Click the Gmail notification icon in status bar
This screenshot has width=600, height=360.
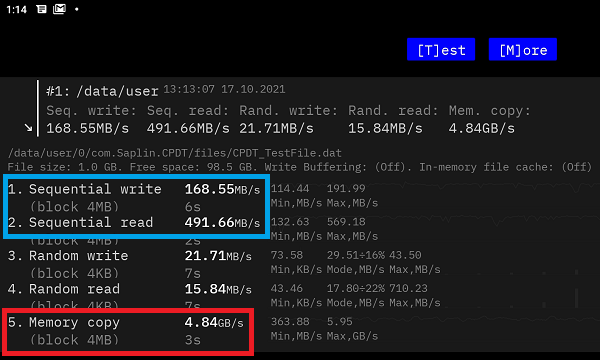[59, 9]
